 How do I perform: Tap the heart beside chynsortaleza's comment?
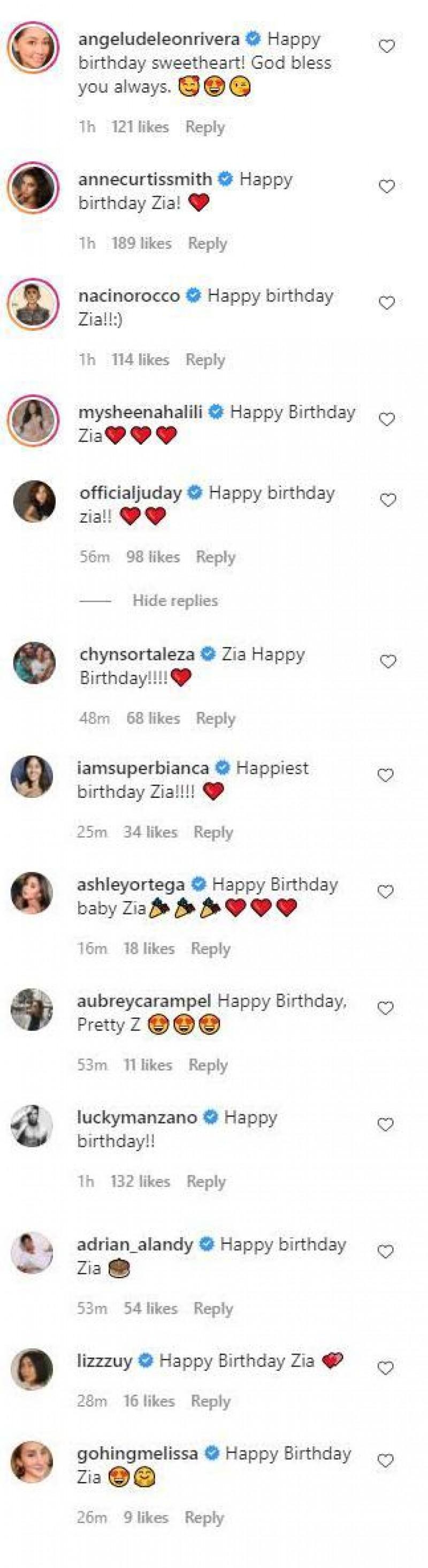388,662
